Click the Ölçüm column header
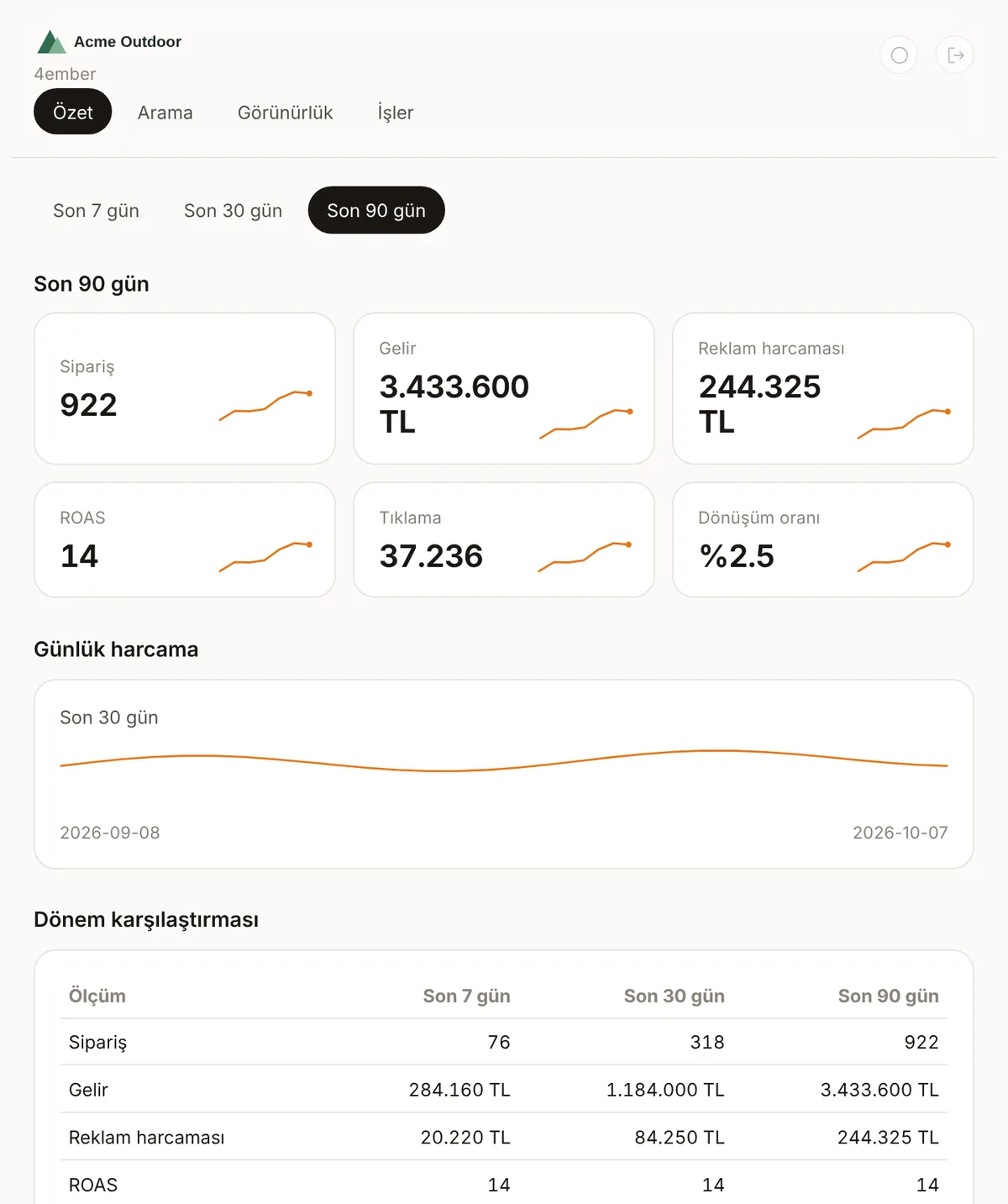 (x=97, y=996)
